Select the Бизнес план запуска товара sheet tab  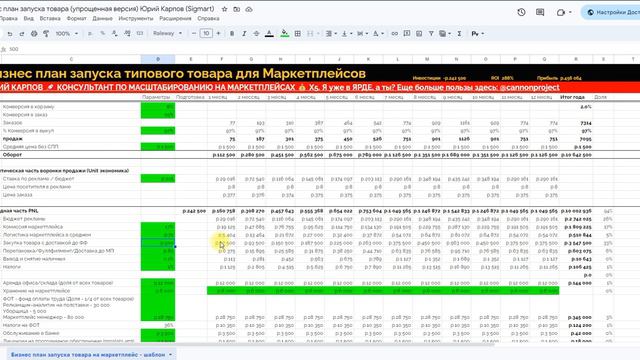point(88,355)
